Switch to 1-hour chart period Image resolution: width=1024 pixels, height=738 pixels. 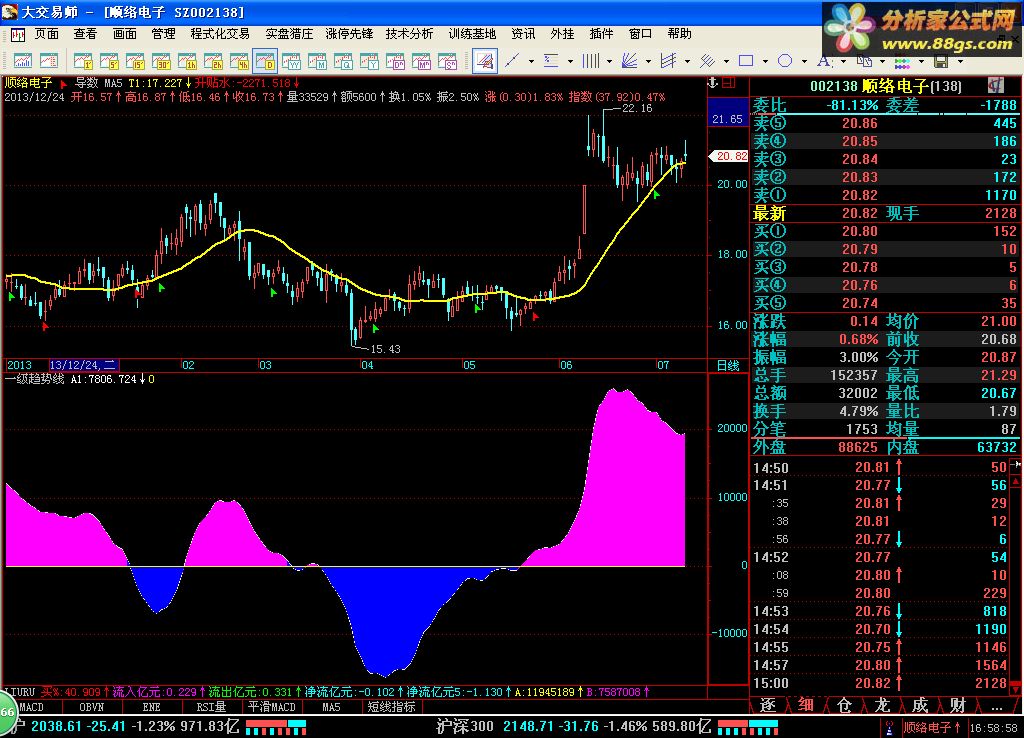coord(187,61)
